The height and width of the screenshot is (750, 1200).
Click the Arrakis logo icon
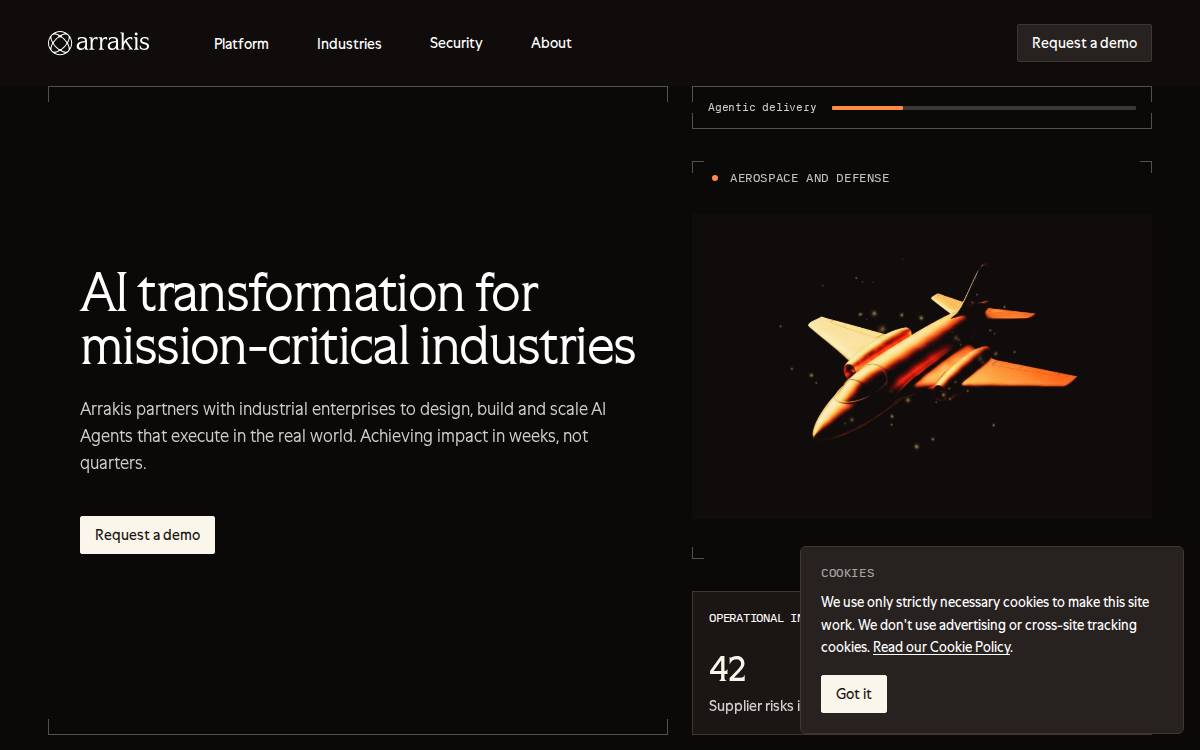click(60, 43)
